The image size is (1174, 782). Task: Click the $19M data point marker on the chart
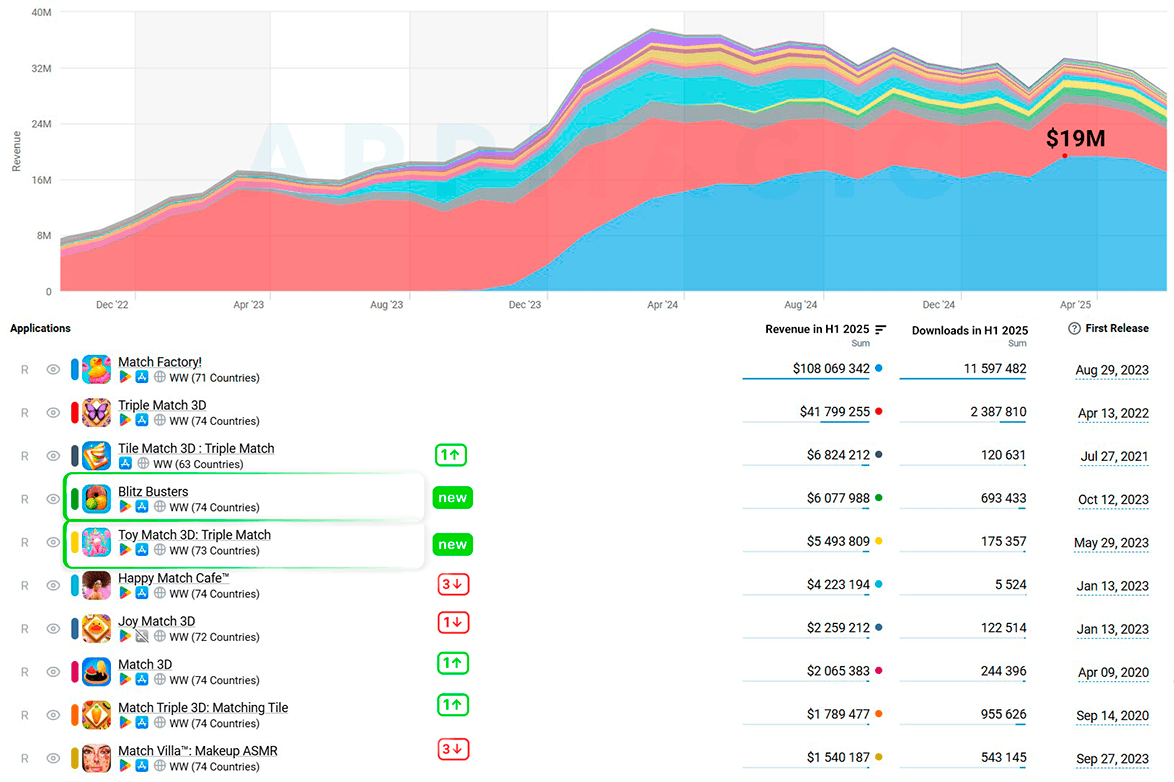point(1065,156)
